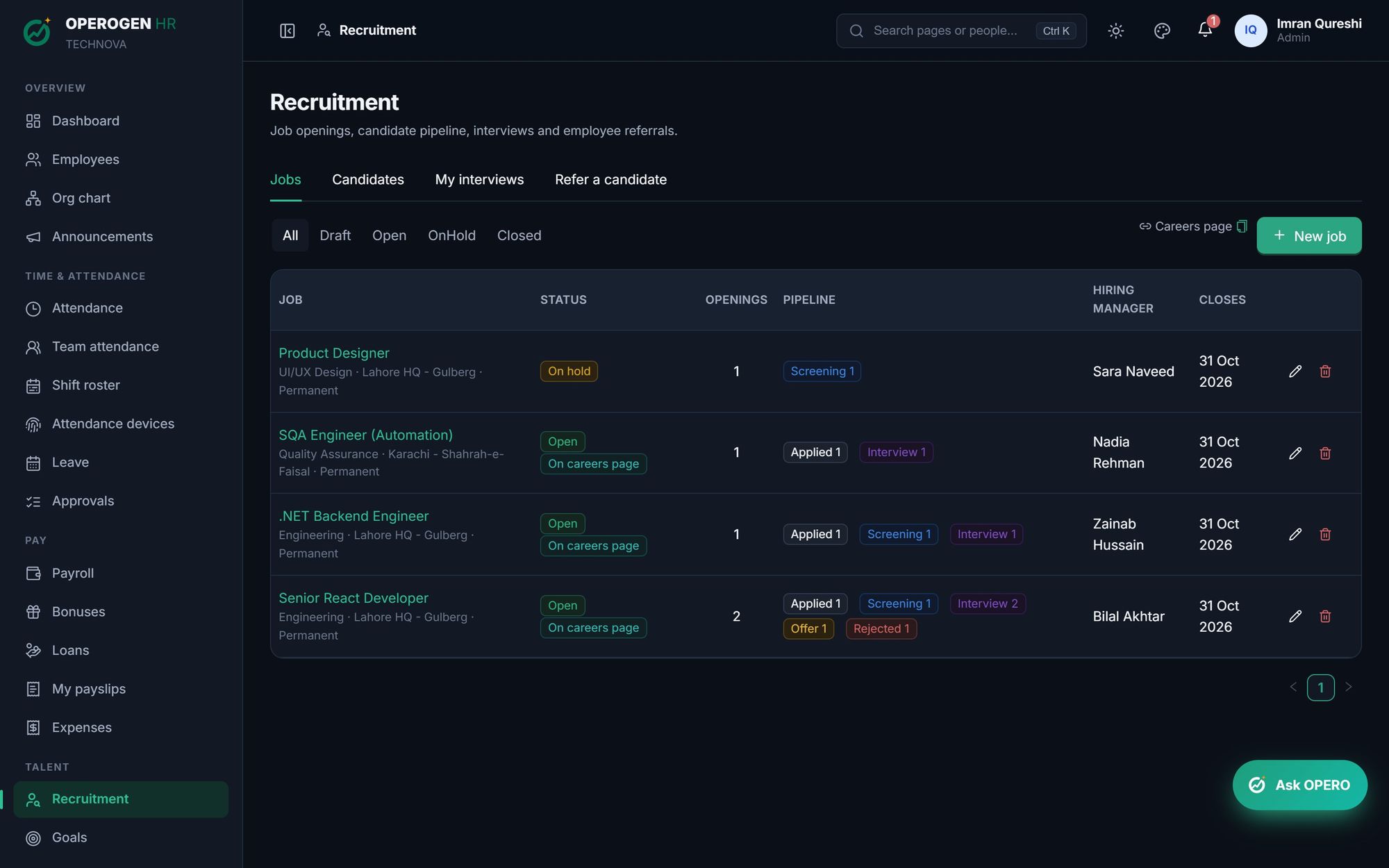Delete the Senior React Developer job
Screen dimensions: 1389x868
pos(1325,617)
